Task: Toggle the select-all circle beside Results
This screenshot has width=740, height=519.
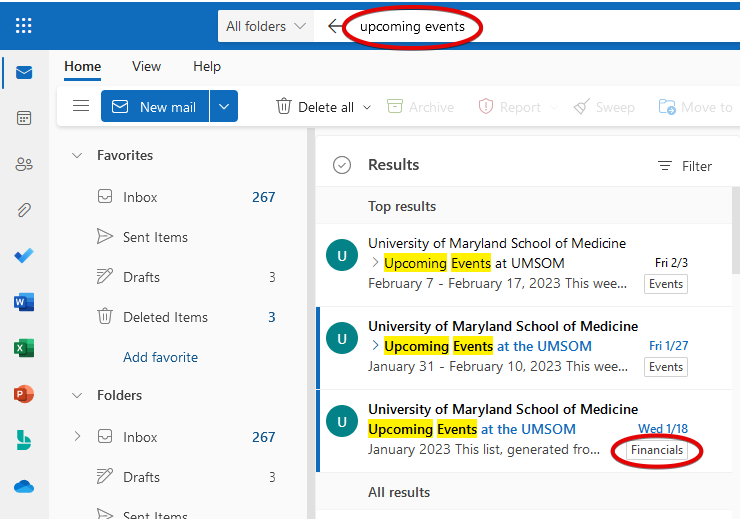Action: pos(342,165)
